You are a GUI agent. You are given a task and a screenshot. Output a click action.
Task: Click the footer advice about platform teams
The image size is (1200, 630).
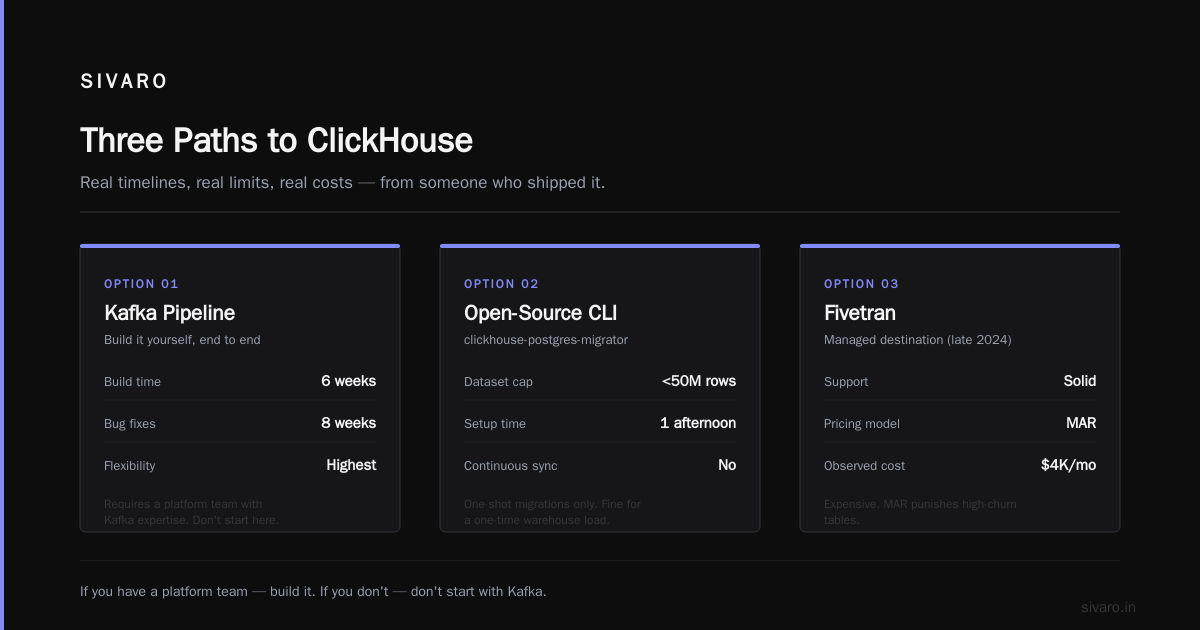coord(313,591)
